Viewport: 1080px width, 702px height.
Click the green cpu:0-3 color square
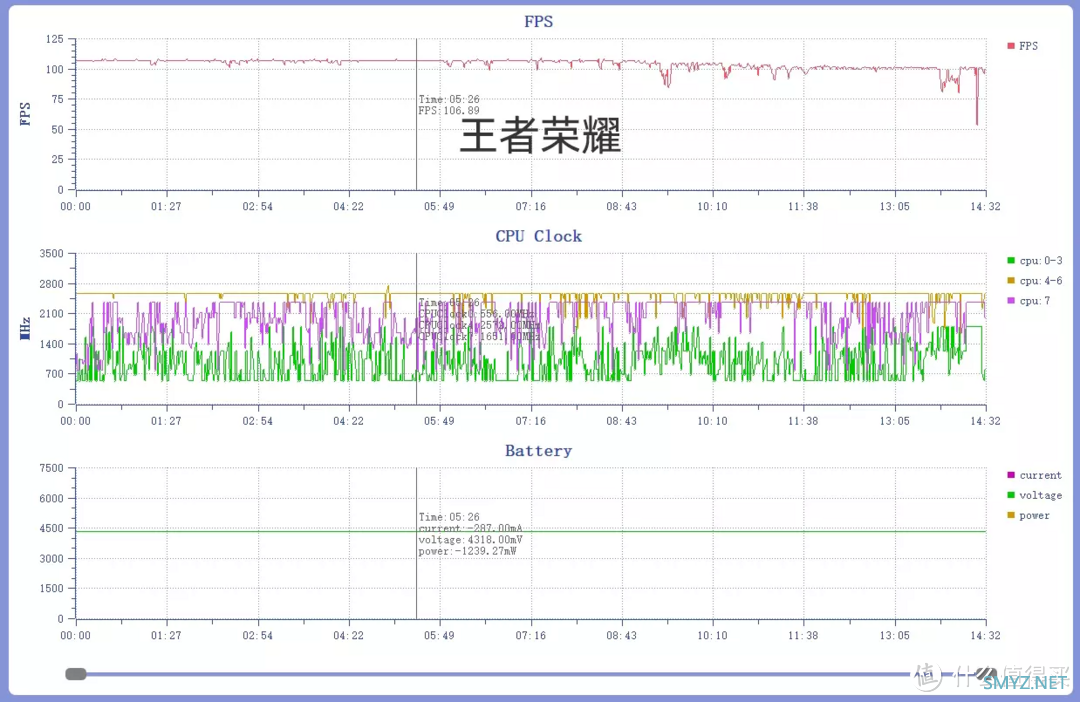1010,260
